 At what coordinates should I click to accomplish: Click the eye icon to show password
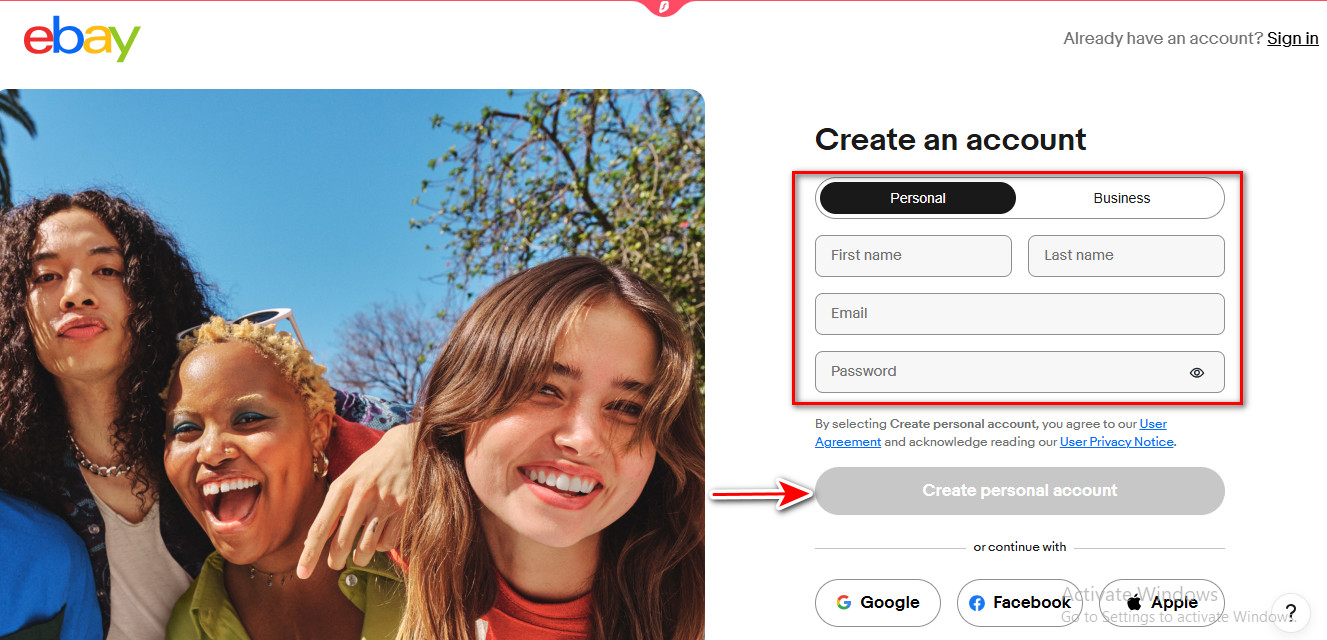[1196, 371]
